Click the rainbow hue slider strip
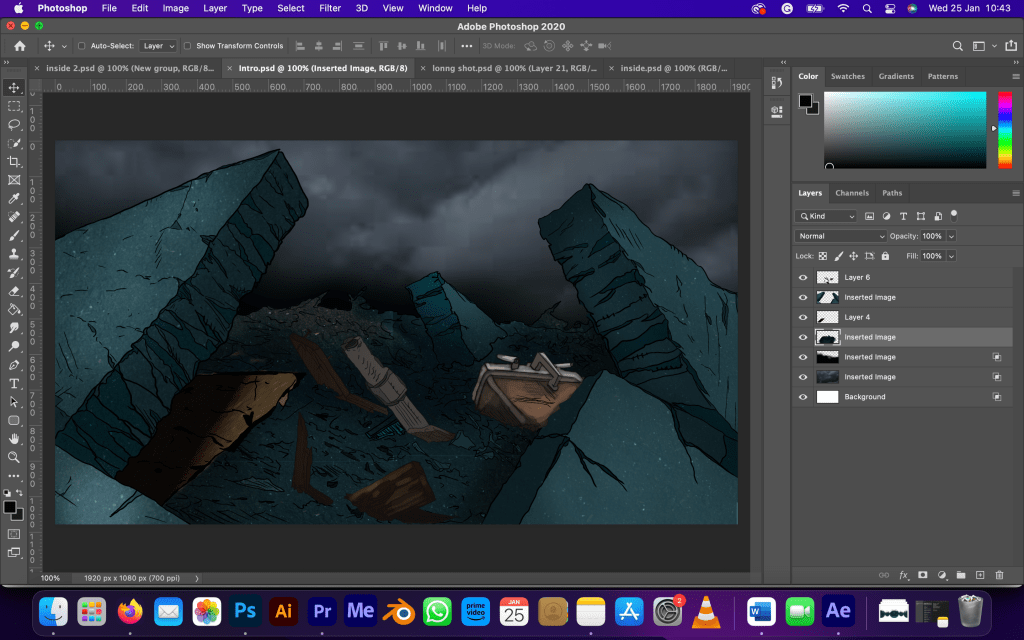The image size is (1024, 640). click(1005, 130)
